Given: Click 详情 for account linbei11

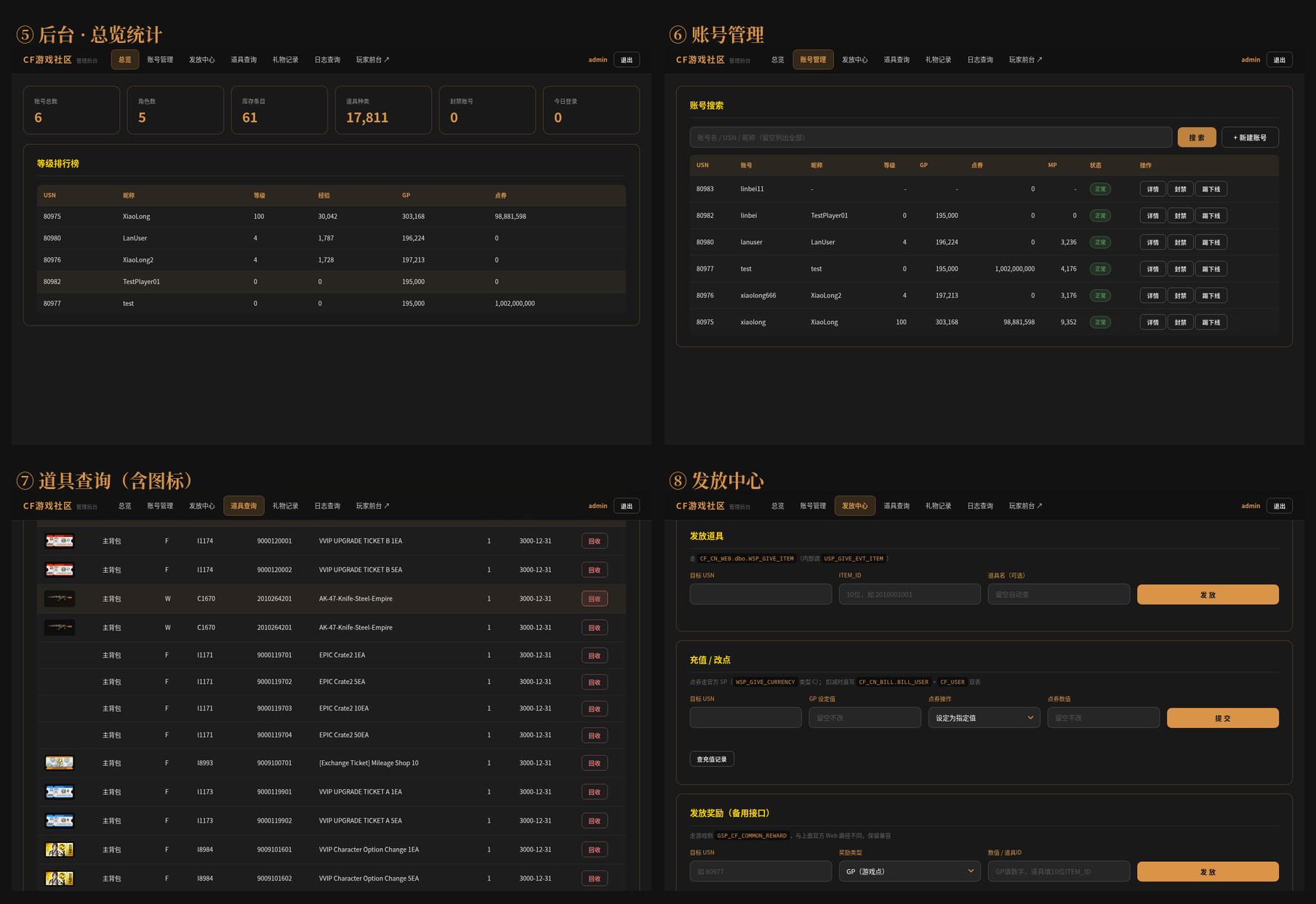Looking at the screenshot, I should coord(1152,189).
